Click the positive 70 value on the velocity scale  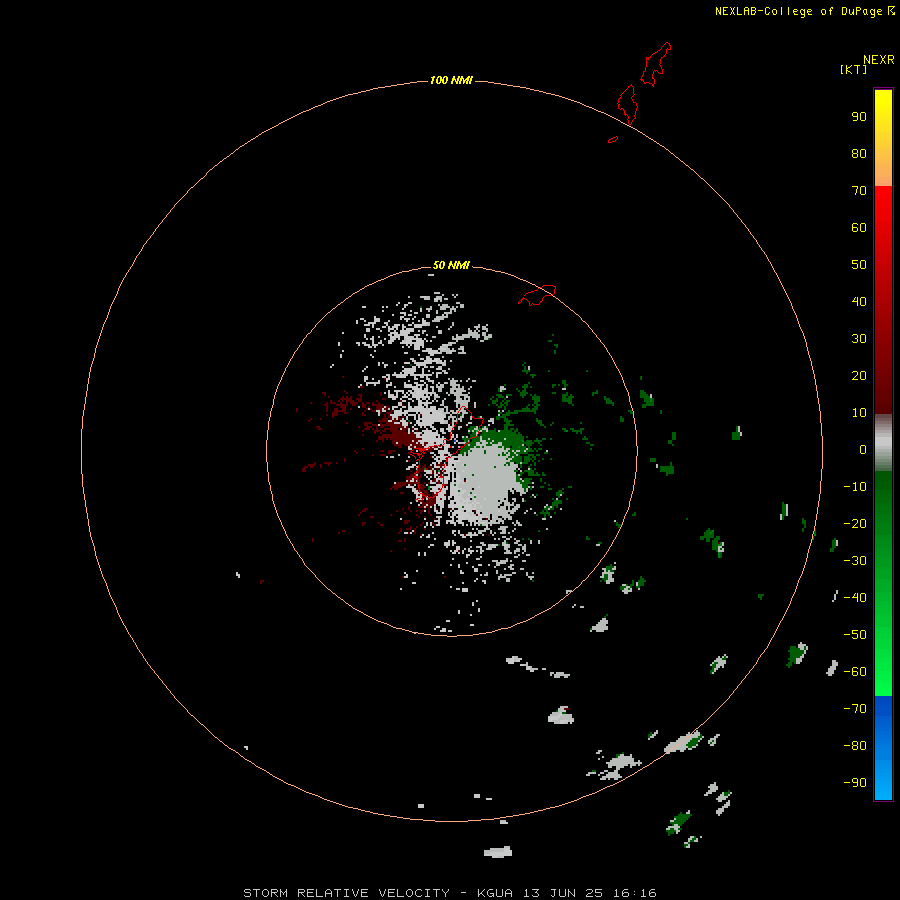[x=859, y=191]
